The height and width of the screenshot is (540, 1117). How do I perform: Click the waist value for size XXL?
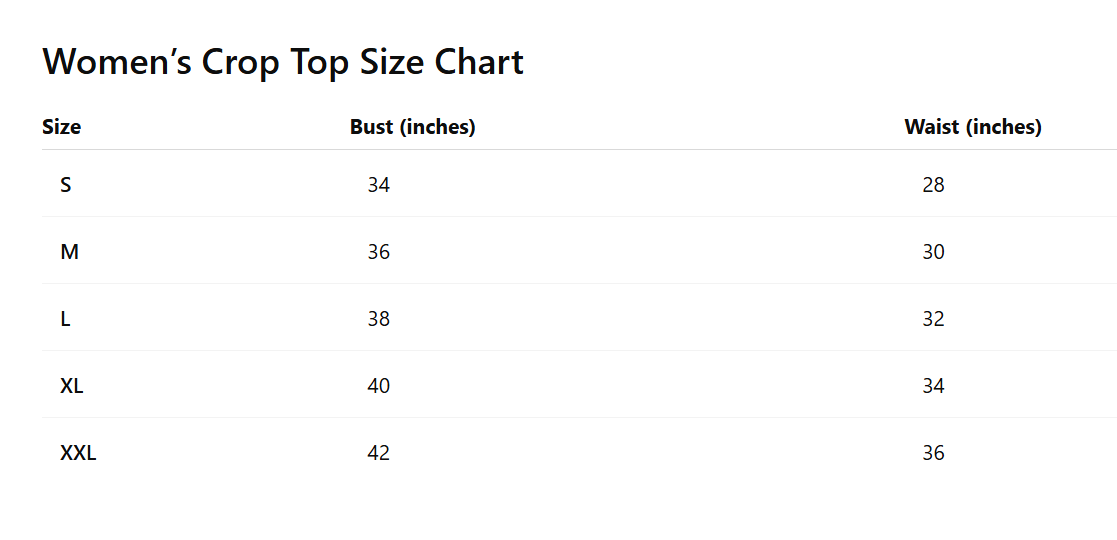(x=933, y=453)
